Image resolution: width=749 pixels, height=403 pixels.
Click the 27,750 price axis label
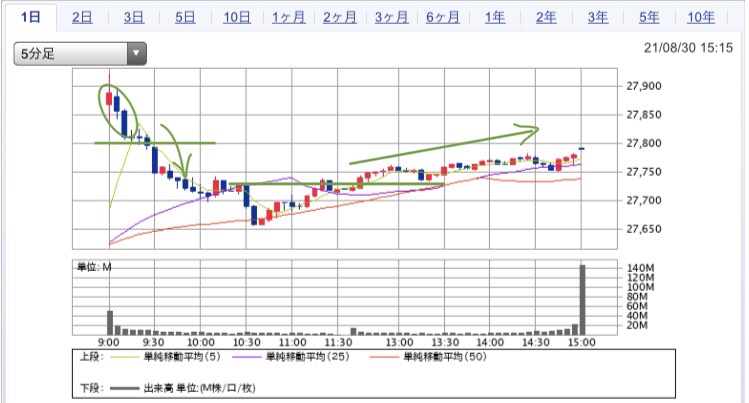point(643,172)
